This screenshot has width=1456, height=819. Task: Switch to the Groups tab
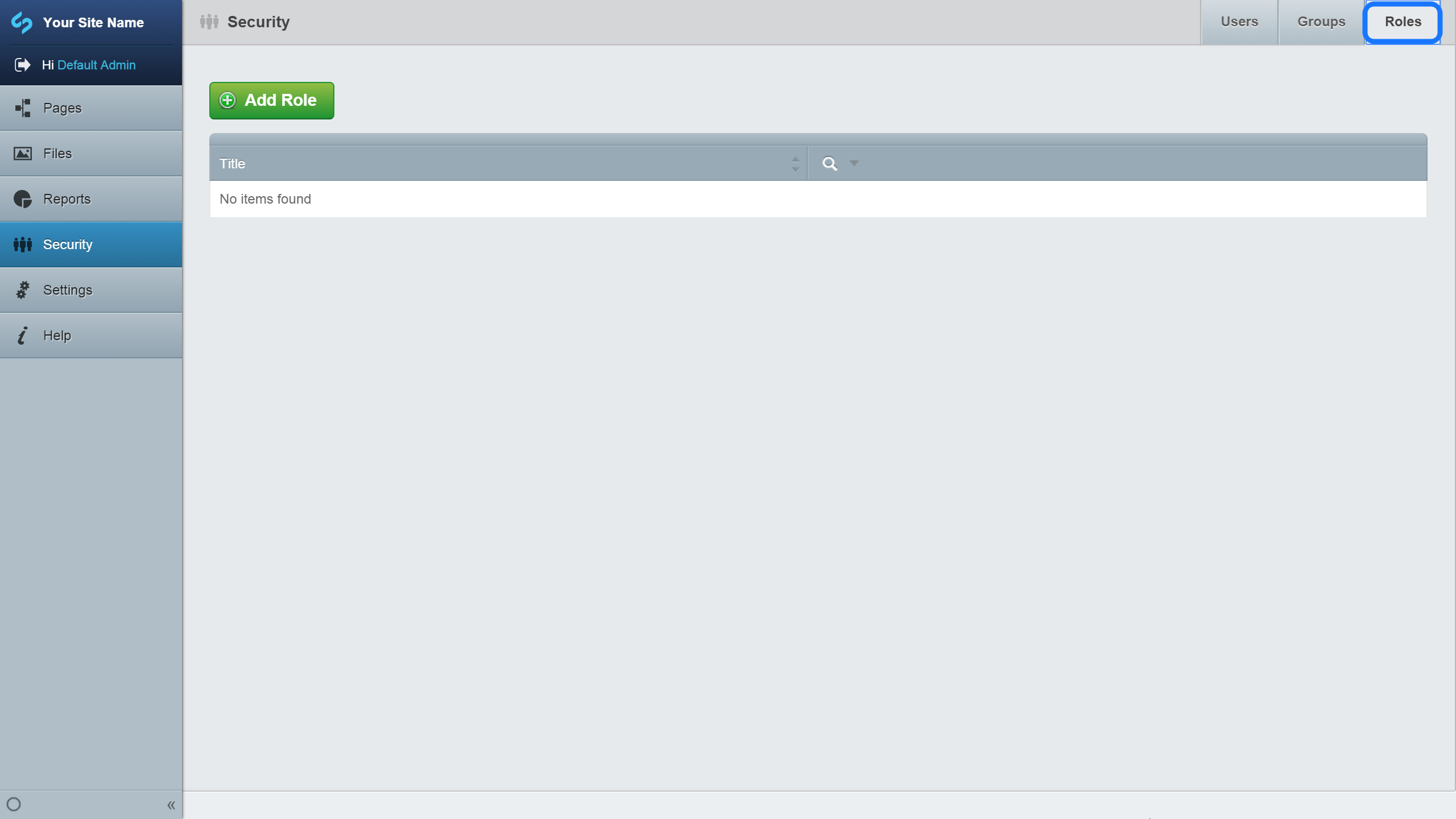point(1319,22)
